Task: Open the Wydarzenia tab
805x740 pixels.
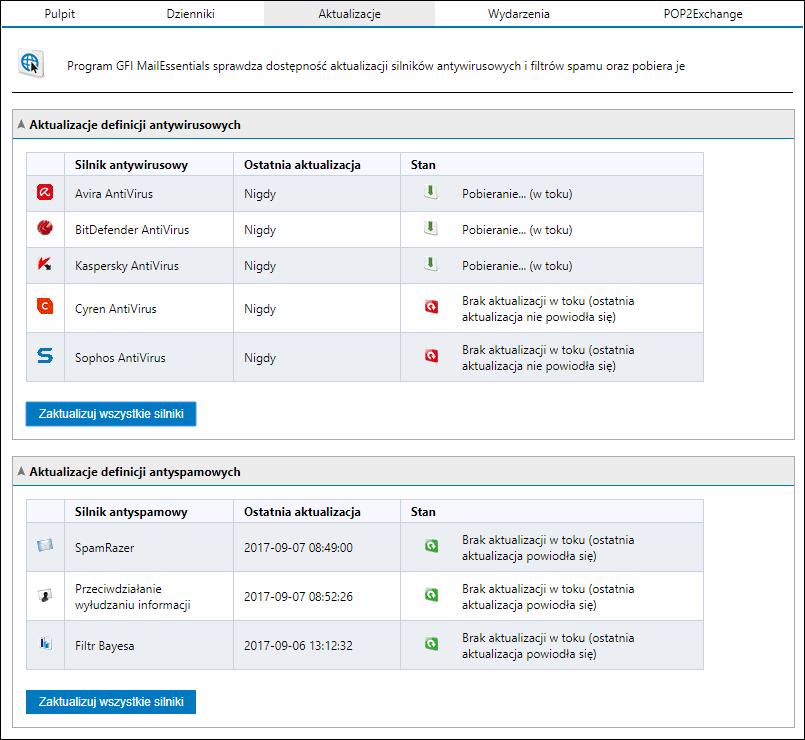Action: point(519,14)
